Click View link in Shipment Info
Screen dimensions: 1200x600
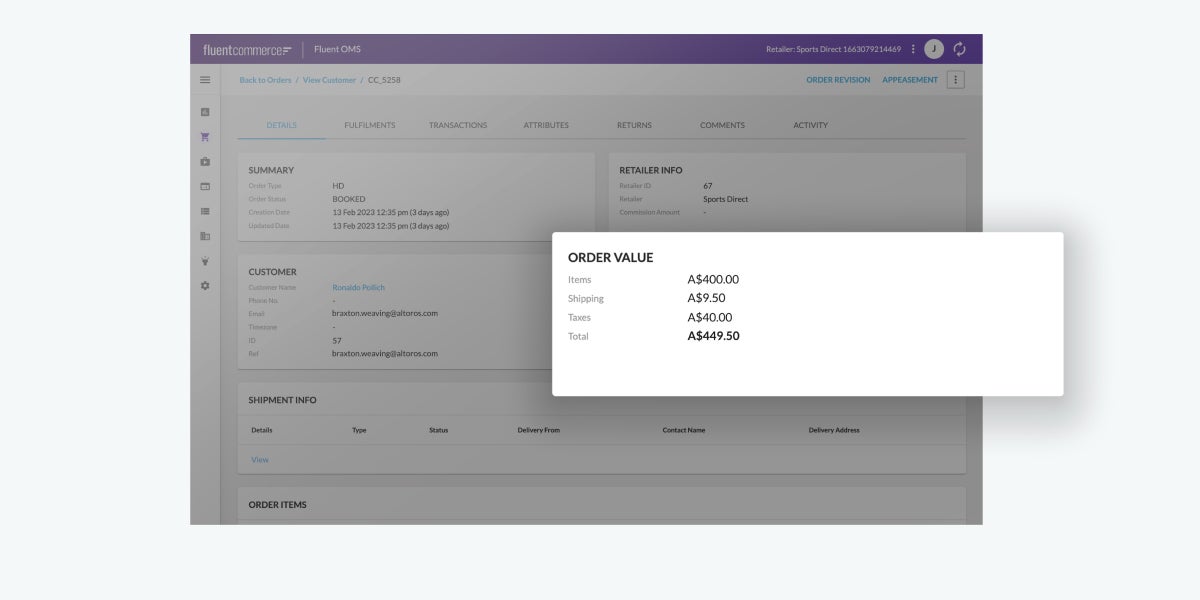[260, 460]
